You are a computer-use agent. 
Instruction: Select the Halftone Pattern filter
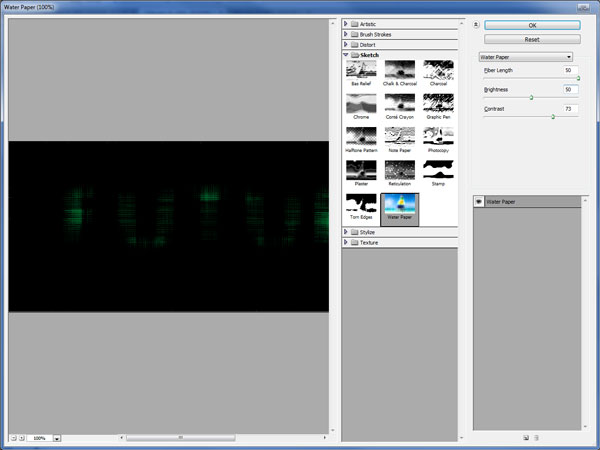(361, 139)
